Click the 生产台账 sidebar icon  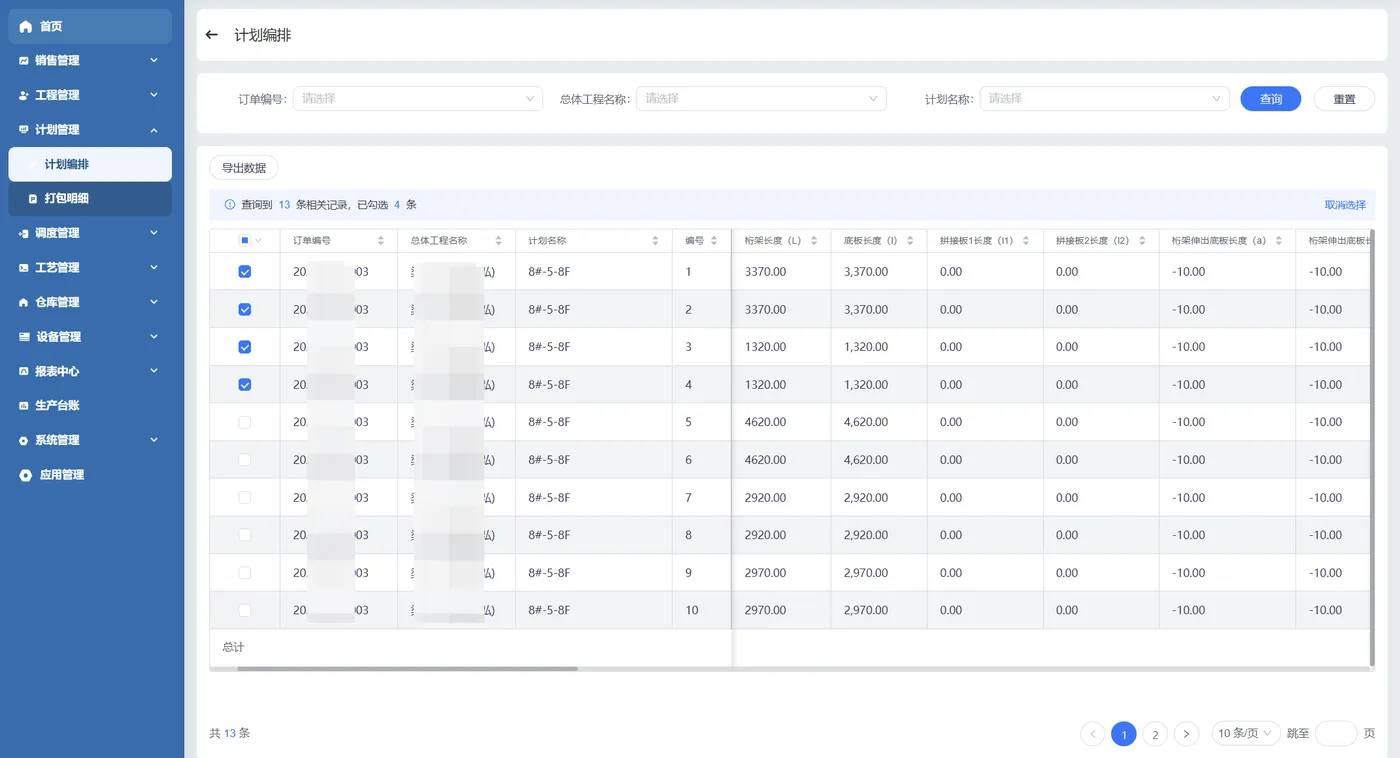pyautogui.click(x=24, y=406)
